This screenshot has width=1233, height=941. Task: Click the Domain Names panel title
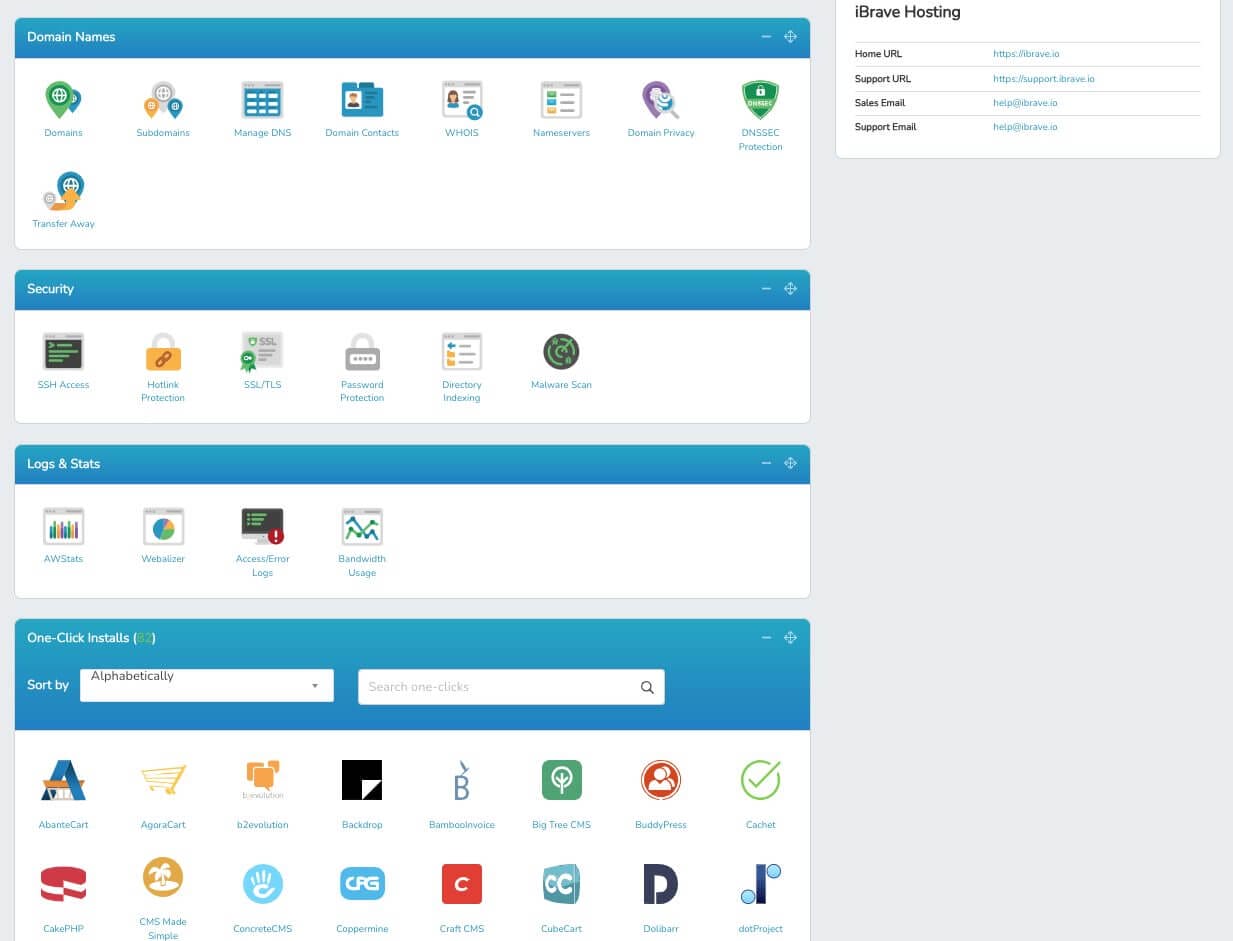(71, 37)
